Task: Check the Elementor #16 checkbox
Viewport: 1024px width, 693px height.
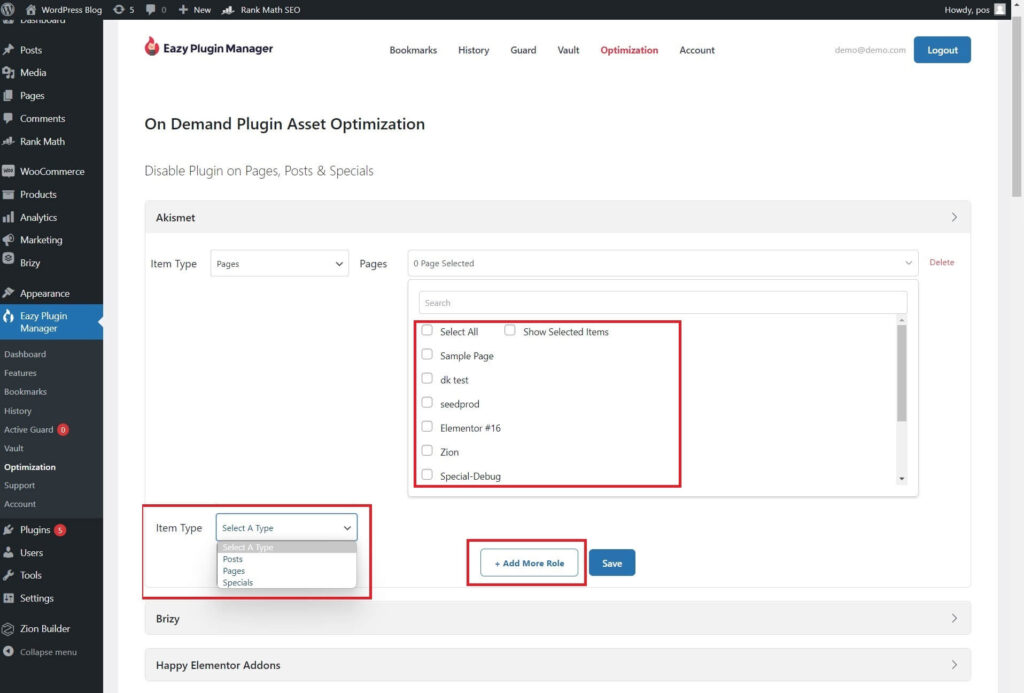Action: [427, 427]
